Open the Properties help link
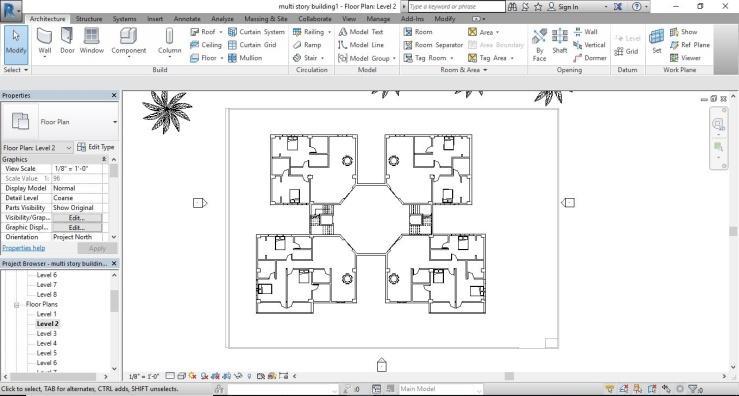 pos(24,248)
